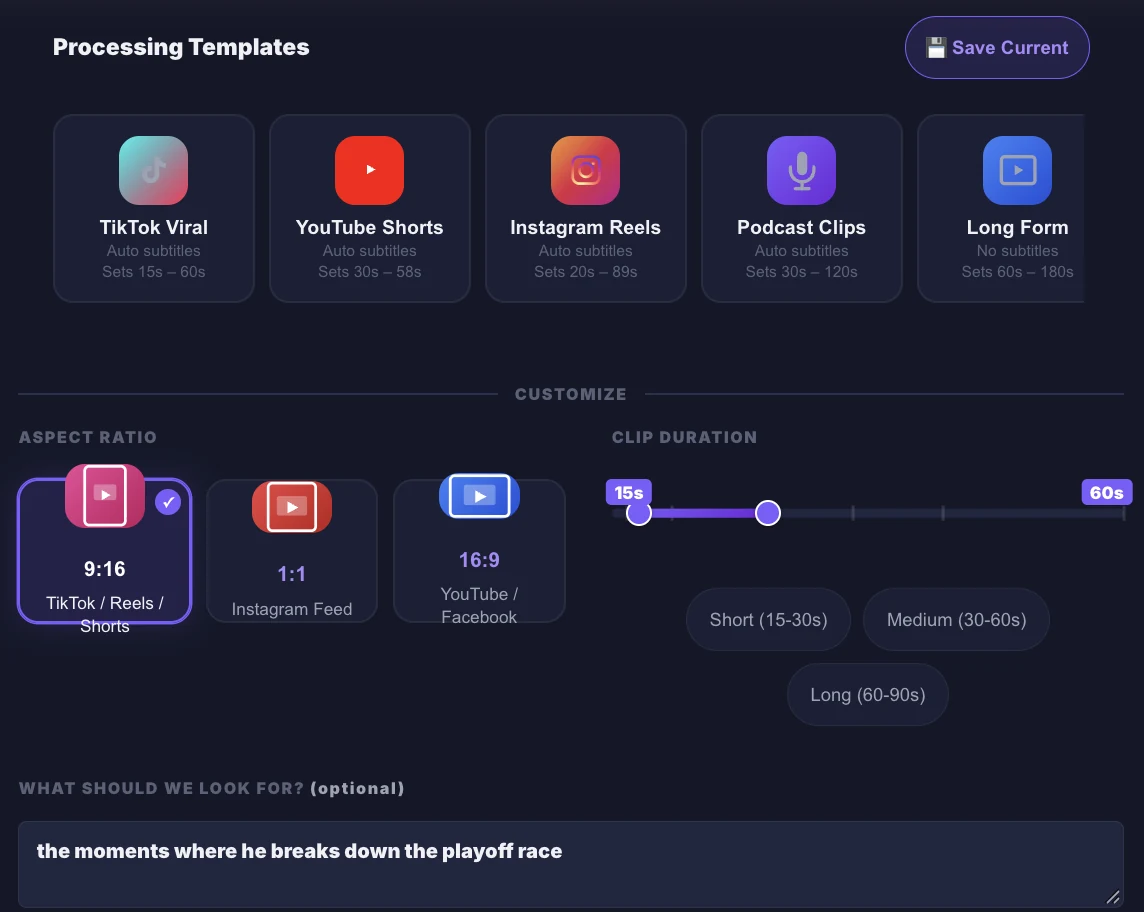Select the 1:1 Instagram Feed aspect ratio
1144x912 pixels.
pyautogui.click(x=292, y=551)
